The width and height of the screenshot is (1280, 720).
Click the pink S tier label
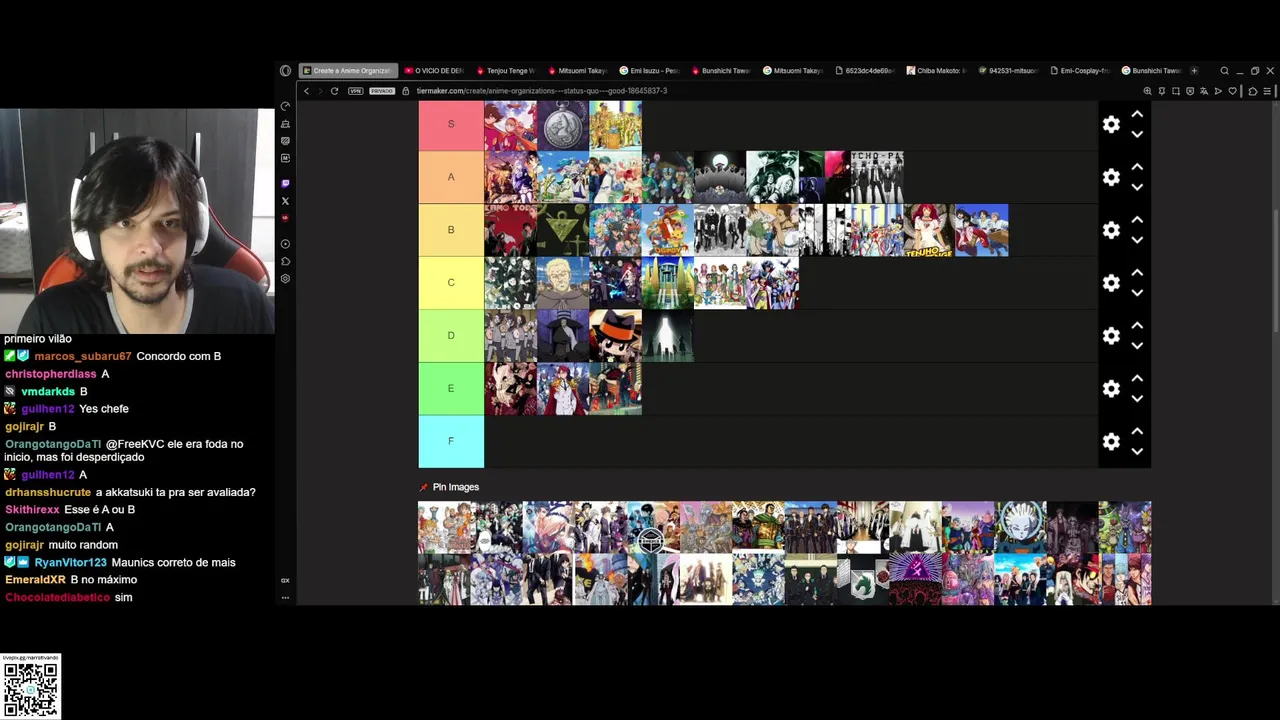[x=451, y=124]
